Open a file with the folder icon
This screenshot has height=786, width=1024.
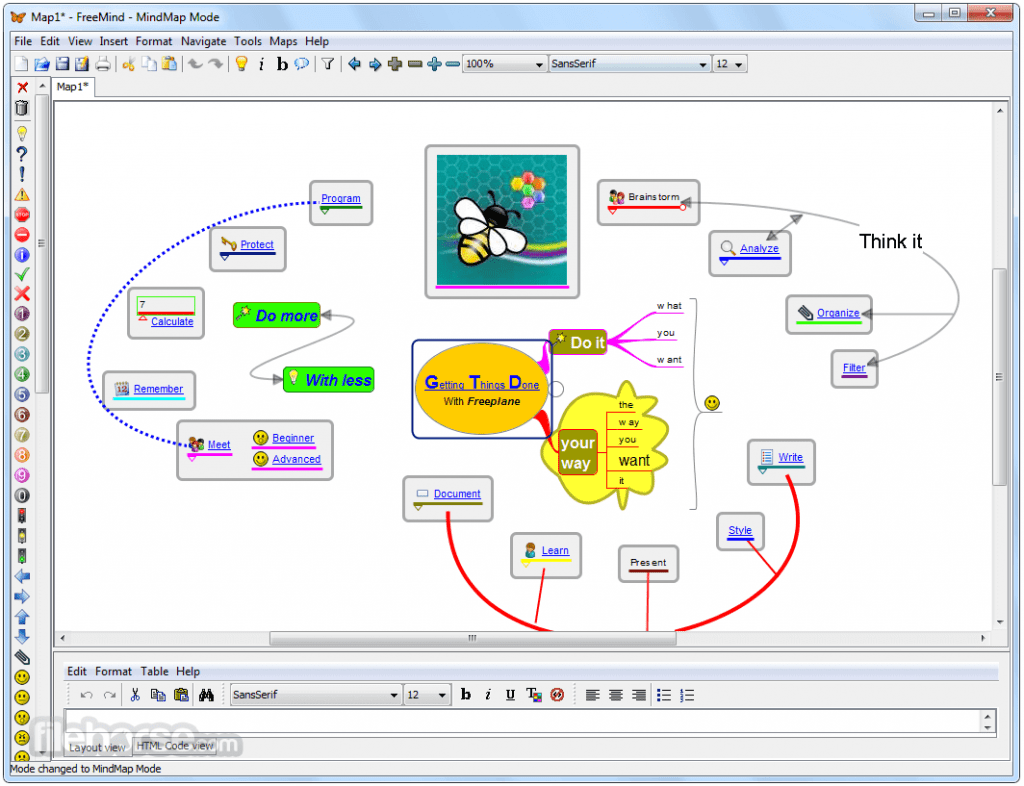[42, 64]
